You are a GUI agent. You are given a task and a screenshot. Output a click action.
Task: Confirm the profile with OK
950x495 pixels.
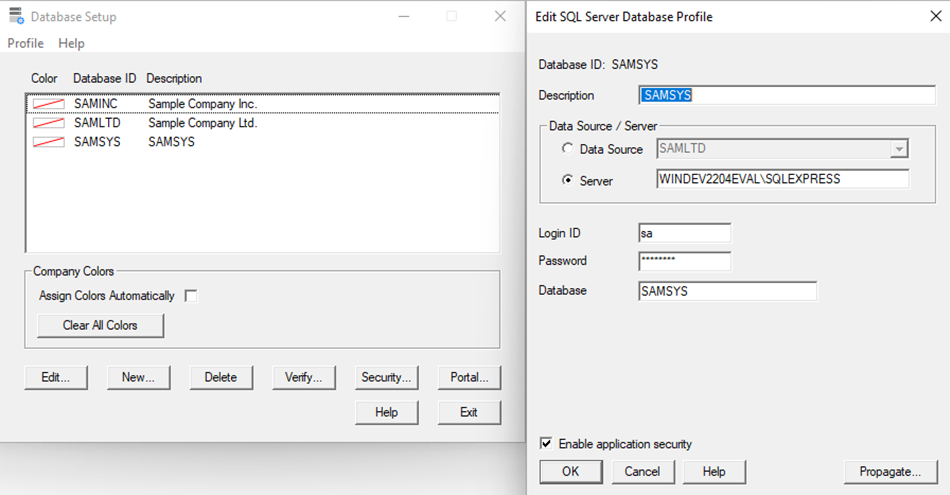coord(569,471)
